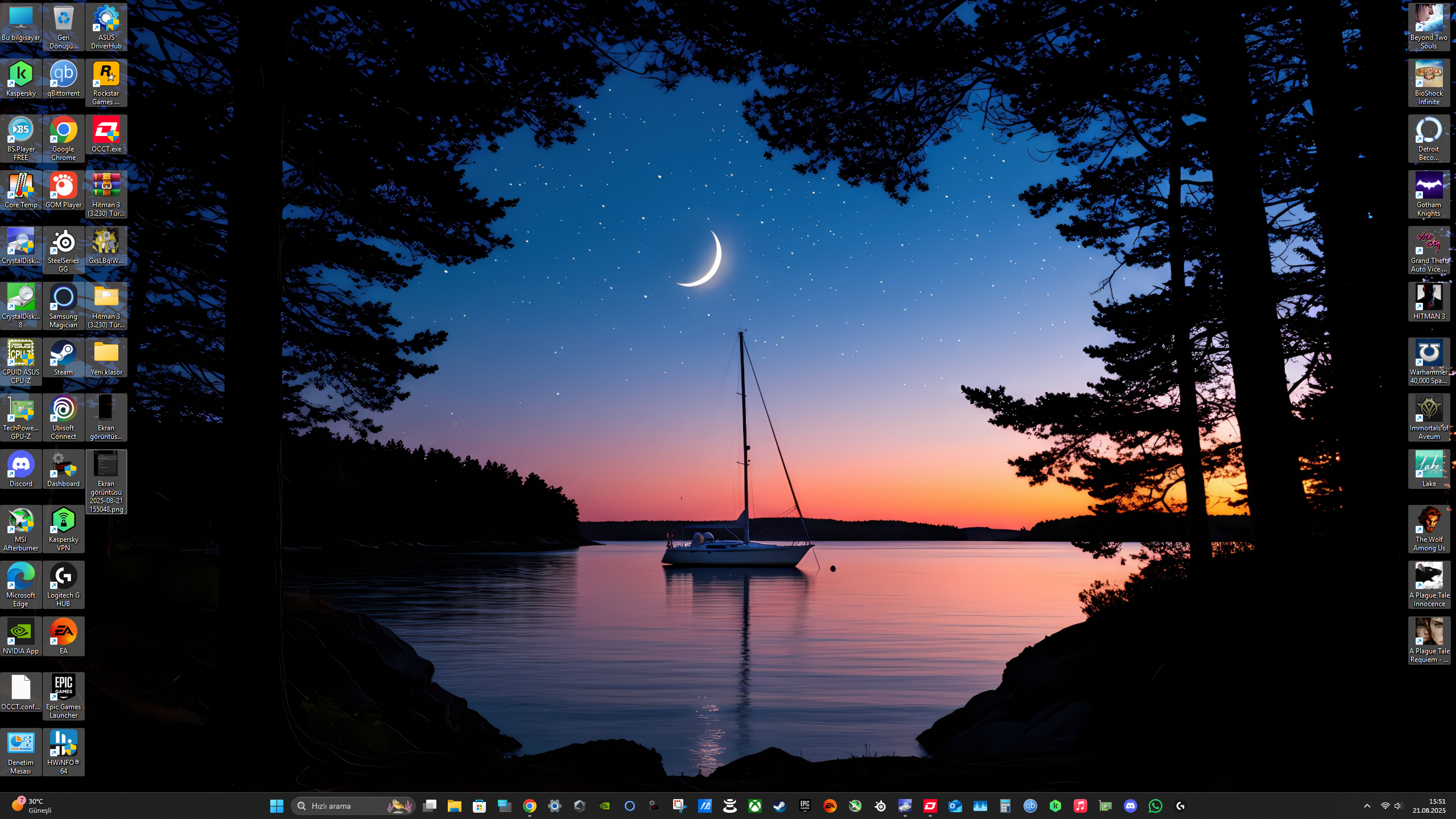Click the Detroit Become Human game shortcut
Viewport: 1456px width, 819px height.
[1429, 138]
